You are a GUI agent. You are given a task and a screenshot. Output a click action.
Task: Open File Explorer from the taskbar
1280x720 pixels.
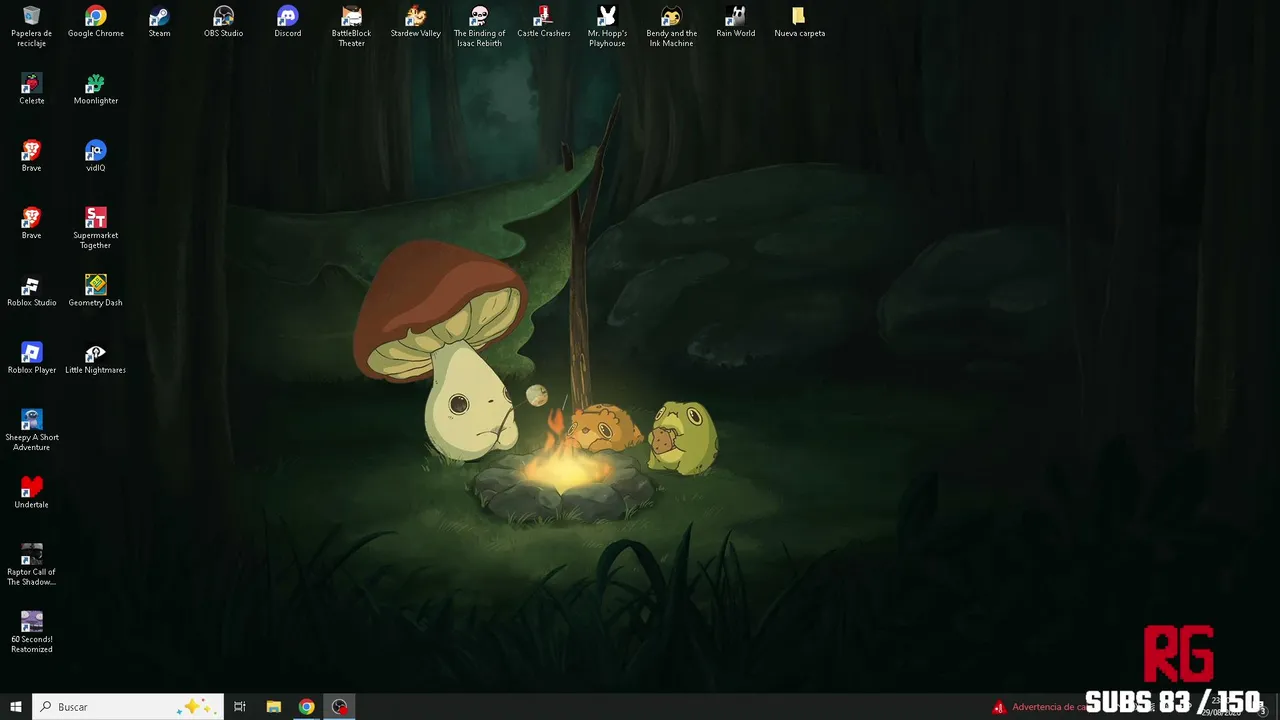point(273,706)
